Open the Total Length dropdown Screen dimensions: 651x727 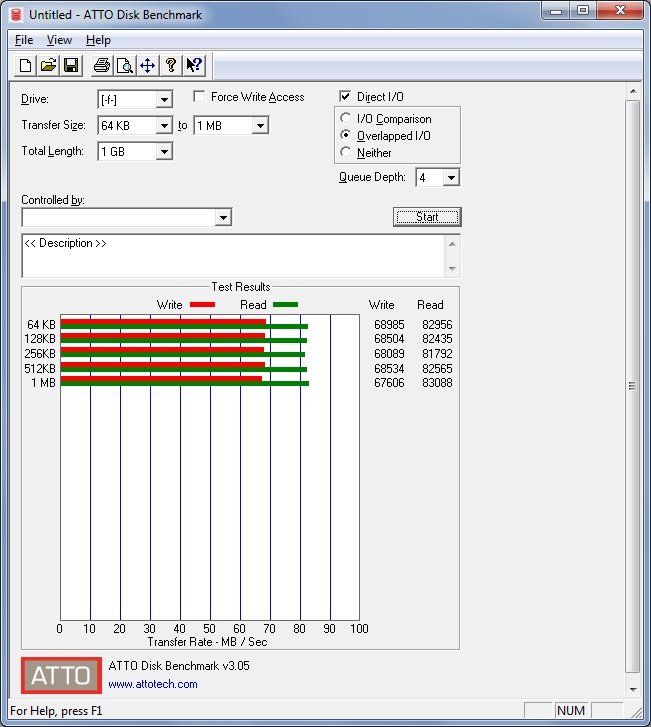point(164,152)
